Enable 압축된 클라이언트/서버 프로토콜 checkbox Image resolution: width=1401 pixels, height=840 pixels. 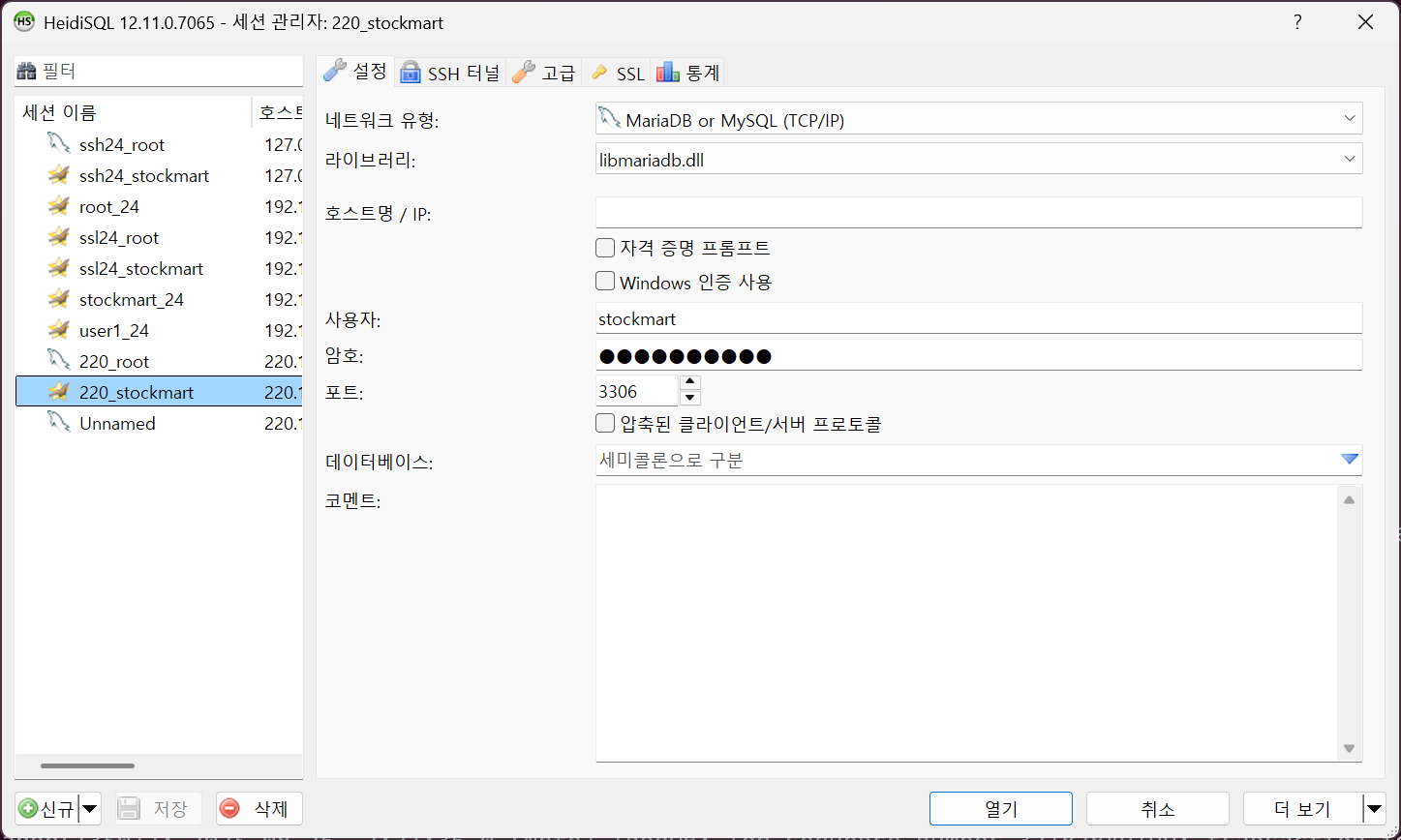pos(605,423)
